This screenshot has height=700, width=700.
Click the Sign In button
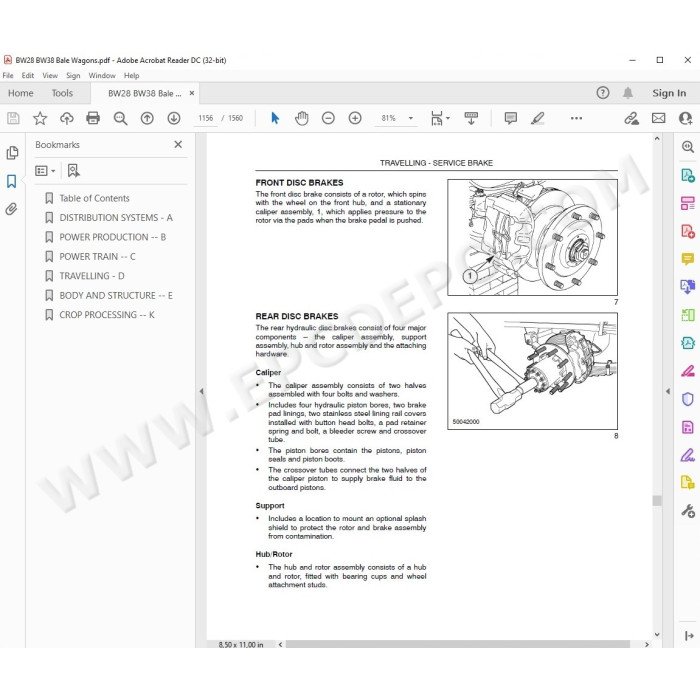(x=669, y=93)
